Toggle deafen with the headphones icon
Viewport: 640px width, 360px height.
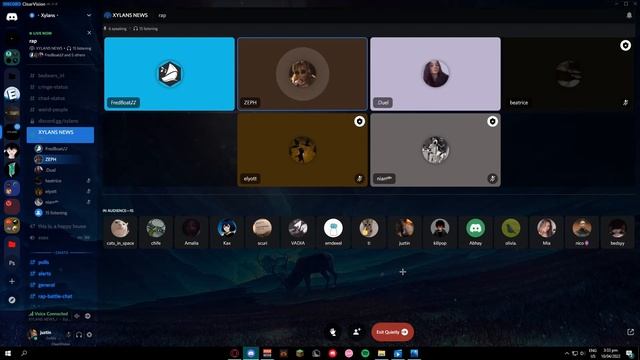79,335
